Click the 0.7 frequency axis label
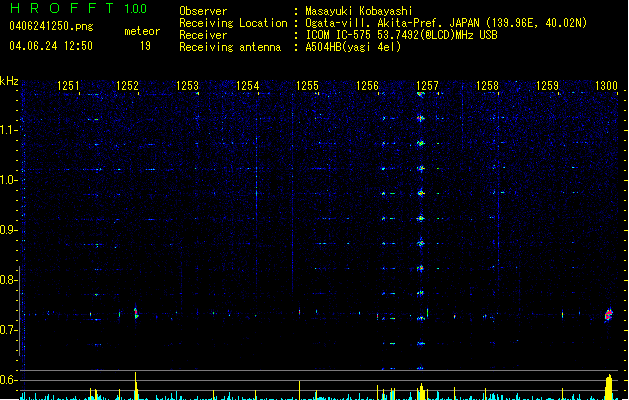The width and height of the screenshot is (629, 400). [8, 330]
